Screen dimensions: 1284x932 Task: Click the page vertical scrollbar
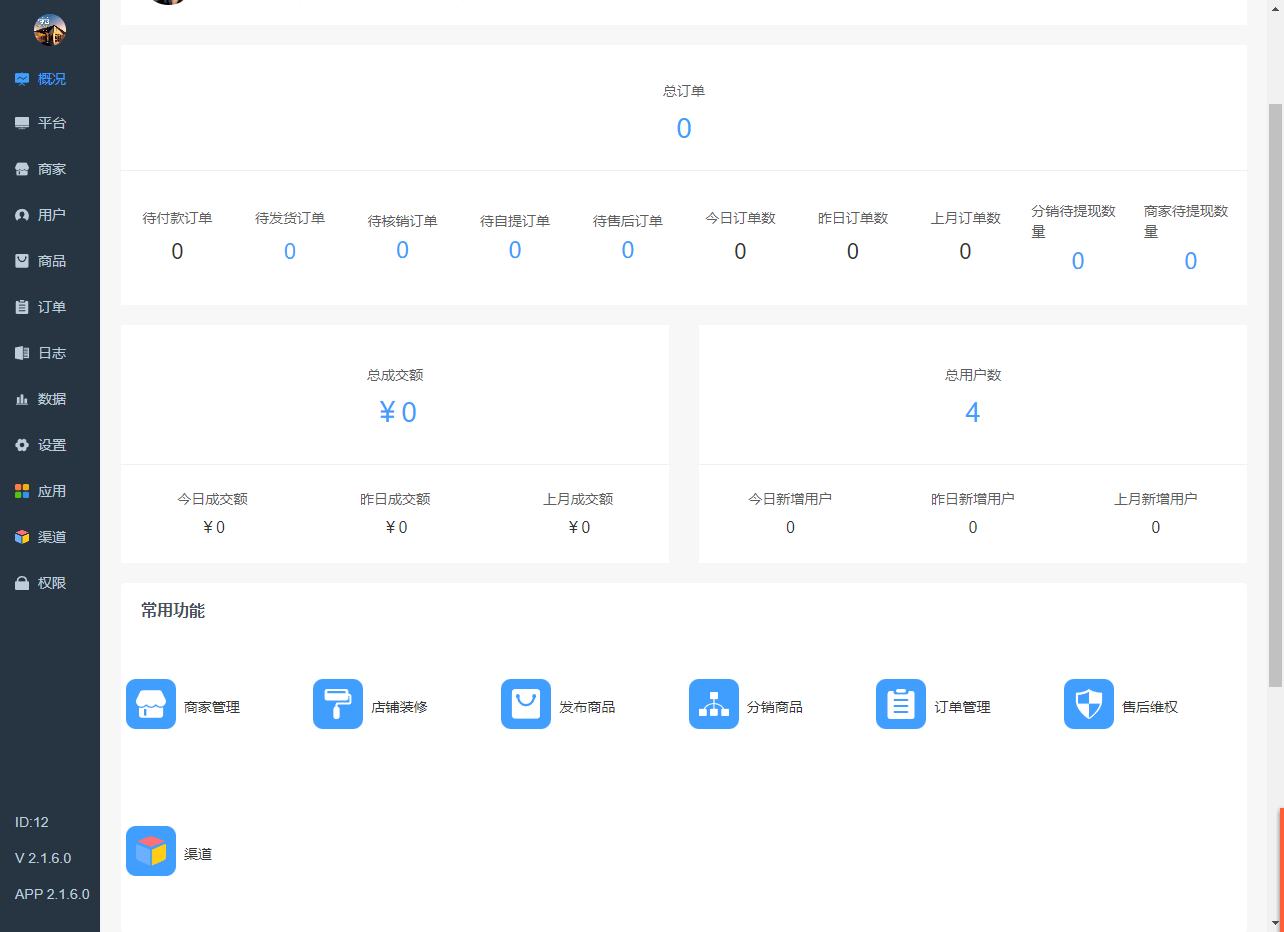click(x=1275, y=400)
